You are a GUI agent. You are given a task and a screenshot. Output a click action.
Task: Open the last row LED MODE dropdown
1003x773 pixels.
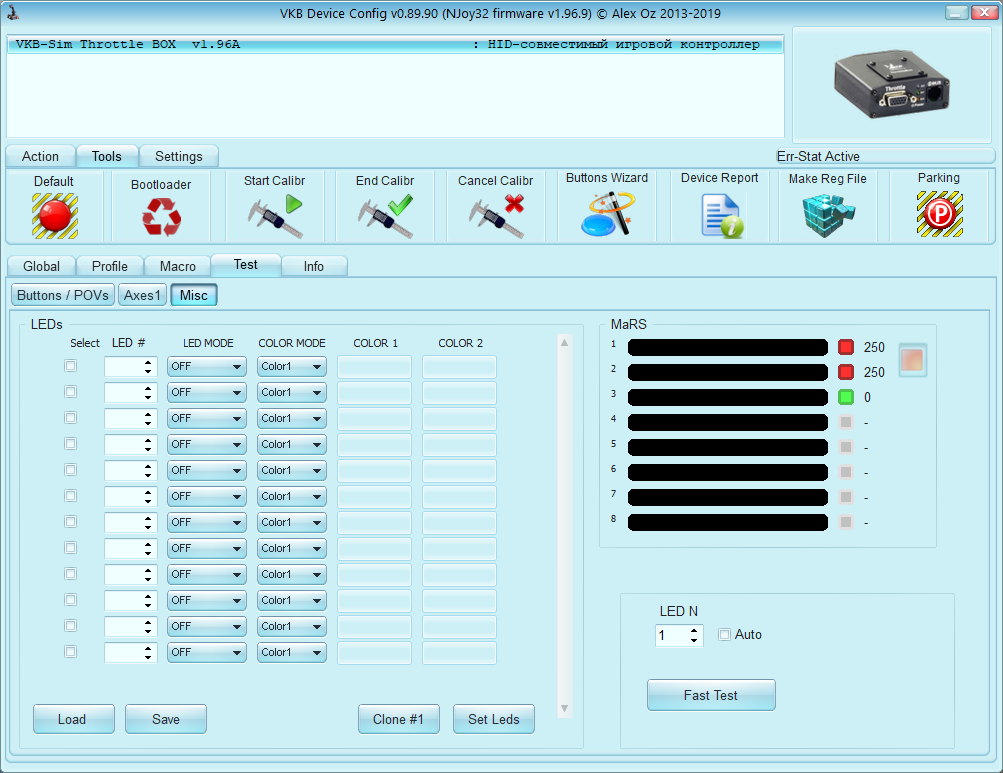click(x=207, y=652)
